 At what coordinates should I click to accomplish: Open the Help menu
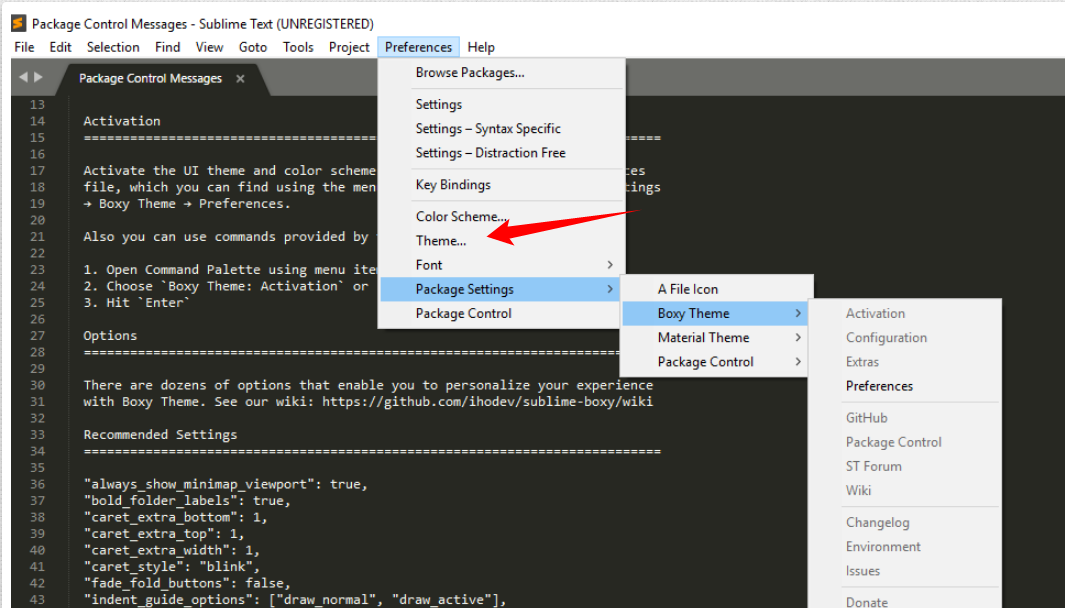click(x=481, y=47)
